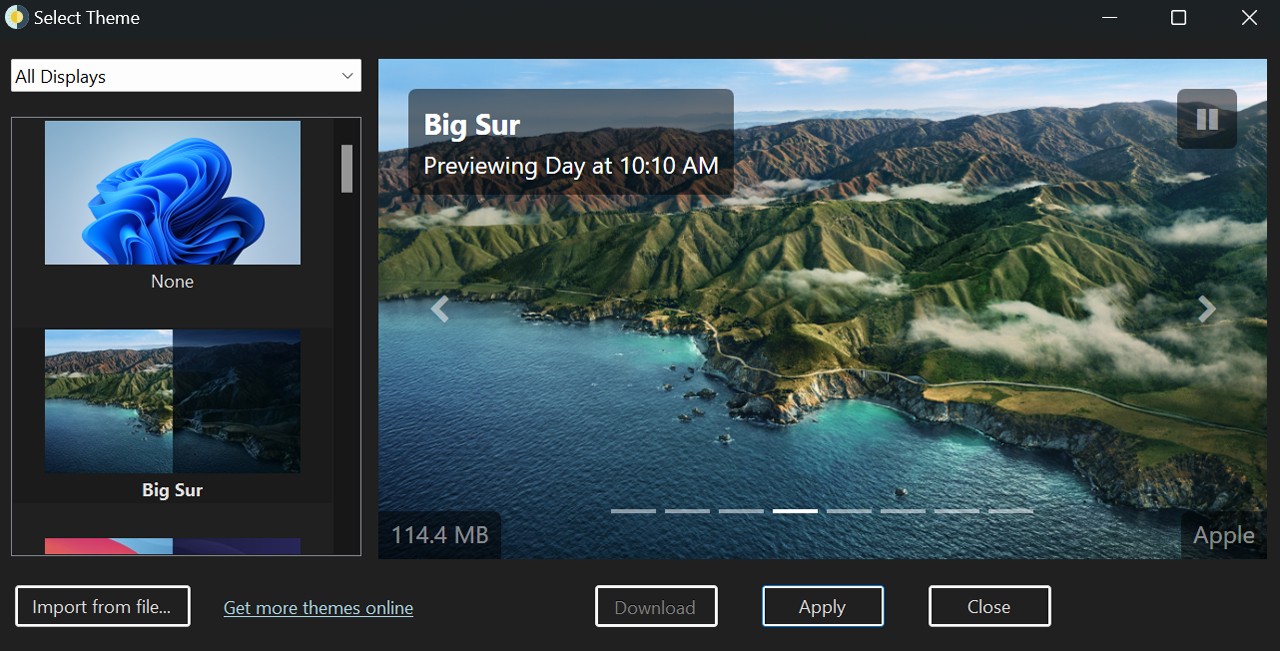This screenshot has height=651, width=1280.
Task: Pause the theme preview slideshow
Action: pyautogui.click(x=1207, y=120)
